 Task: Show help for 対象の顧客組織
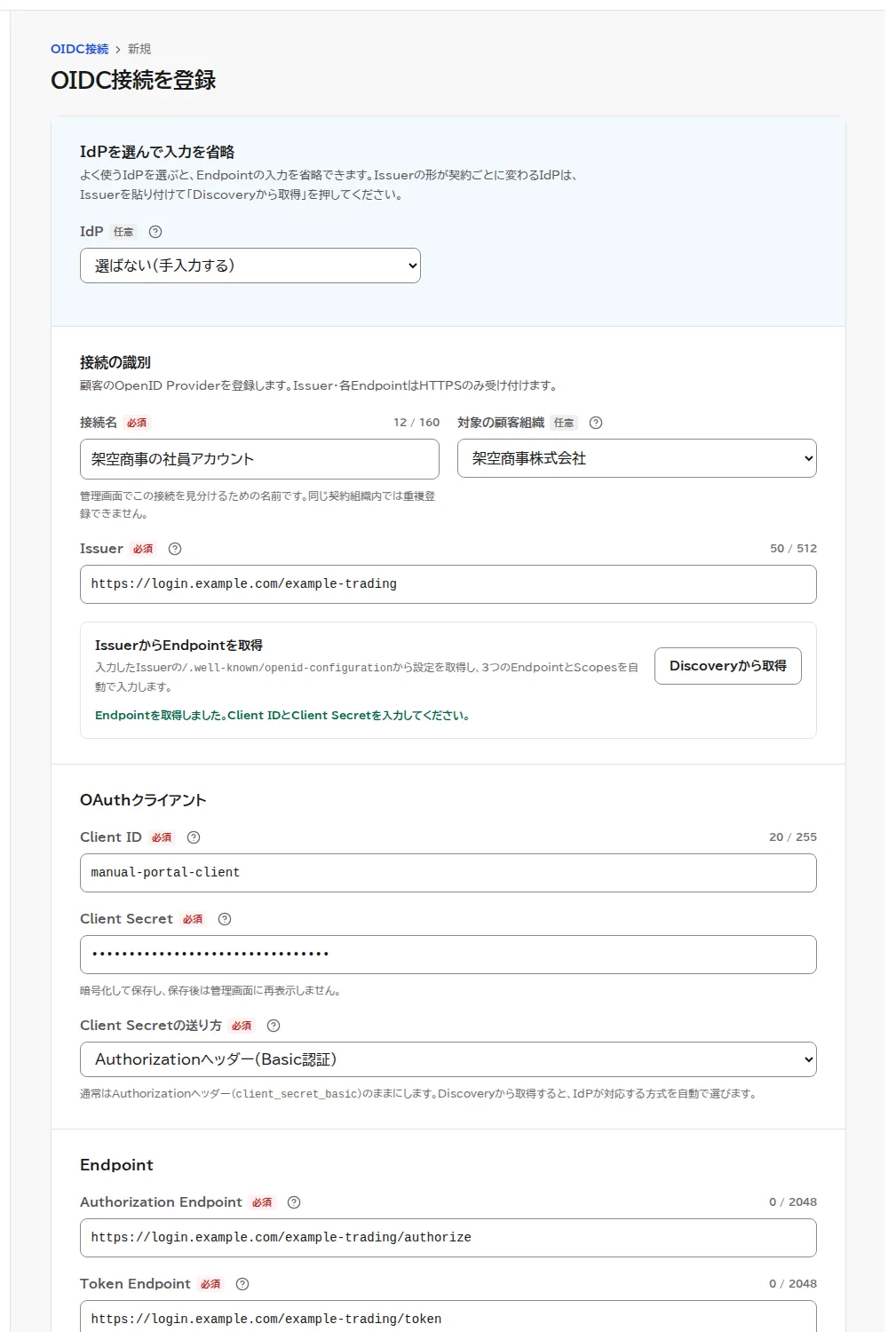(x=596, y=423)
